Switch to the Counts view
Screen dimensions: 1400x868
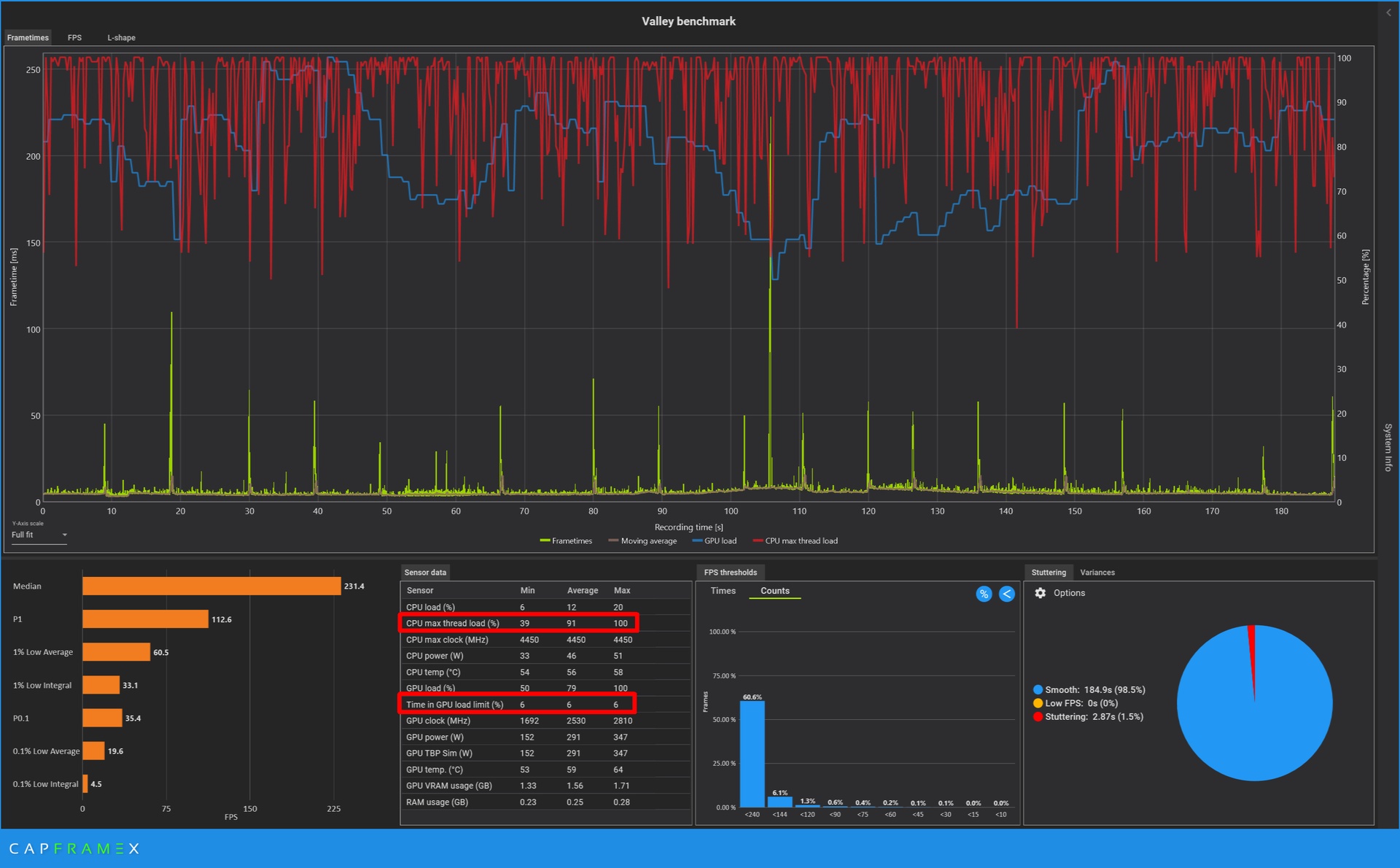click(774, 591)
